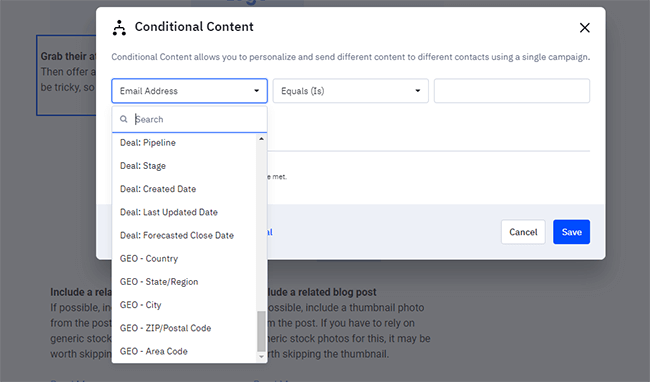The width and height of the screenshot is (650, 382).
Task: Select Deal: Stage option
Action: coord(184,166)
